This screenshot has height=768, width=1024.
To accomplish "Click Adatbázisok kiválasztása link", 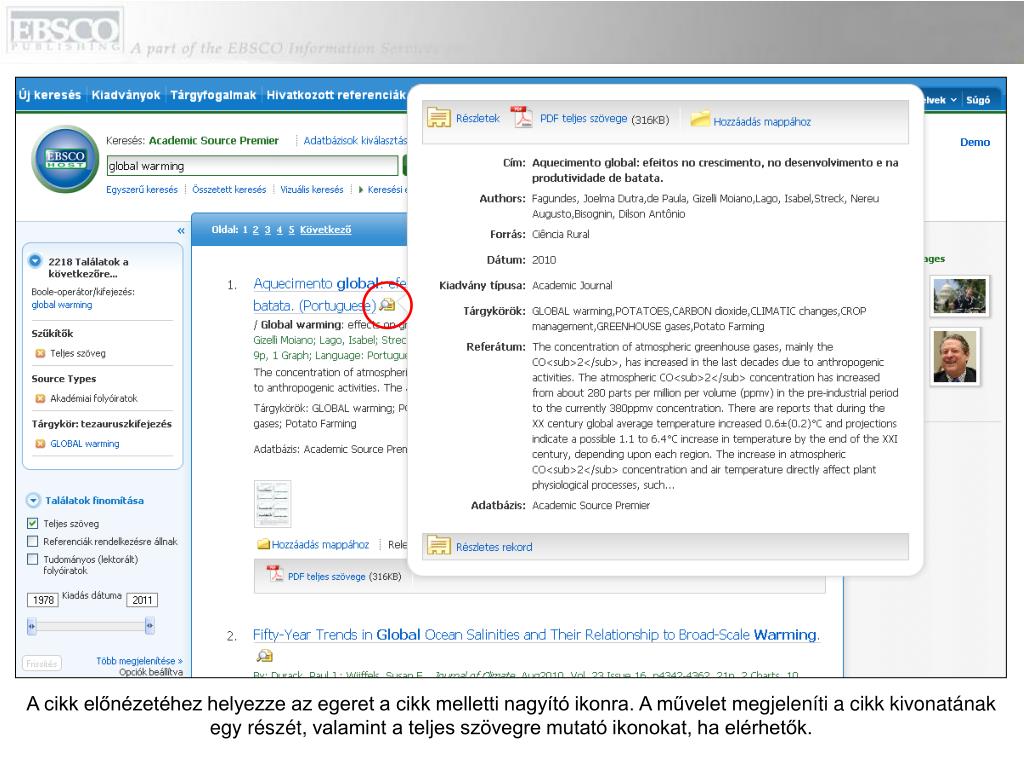I will 355,140.
